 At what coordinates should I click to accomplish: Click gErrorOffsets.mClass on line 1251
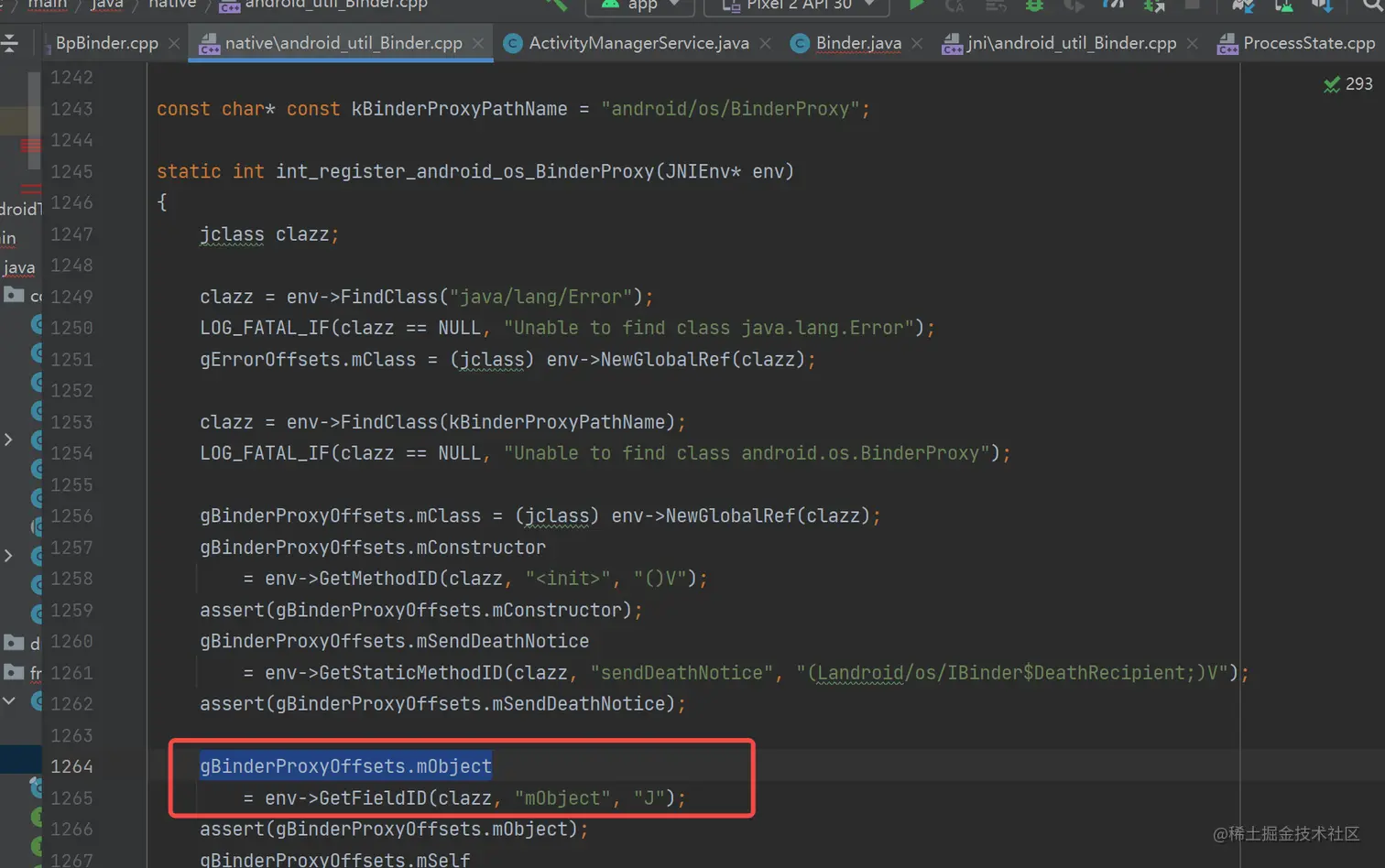308,360
